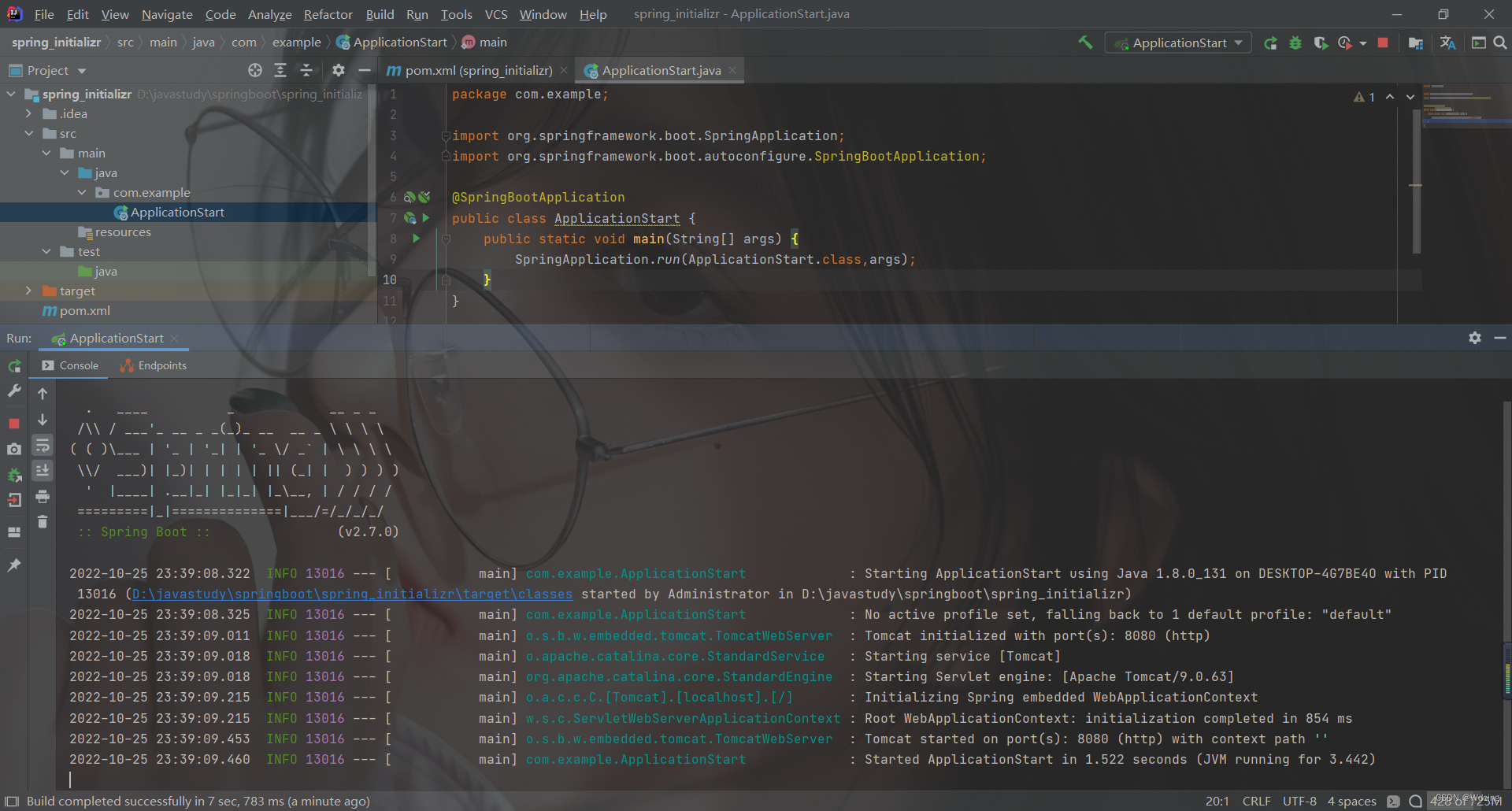The image size is (1512, 811).
Task: Open Project Structure icon
Action: [1416, 43]
